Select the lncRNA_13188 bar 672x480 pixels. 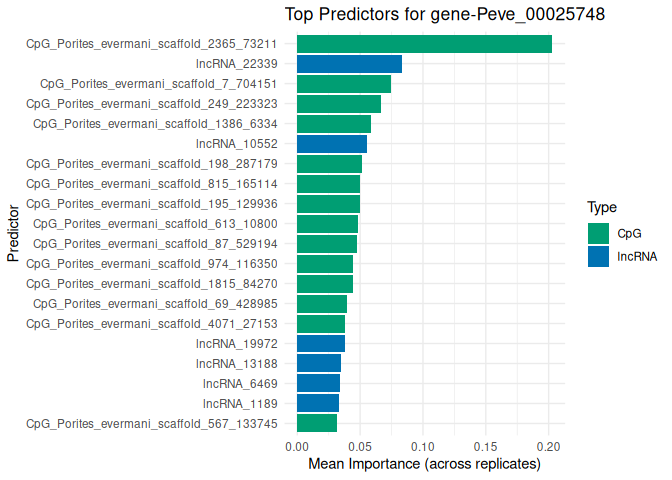(319, 363)
